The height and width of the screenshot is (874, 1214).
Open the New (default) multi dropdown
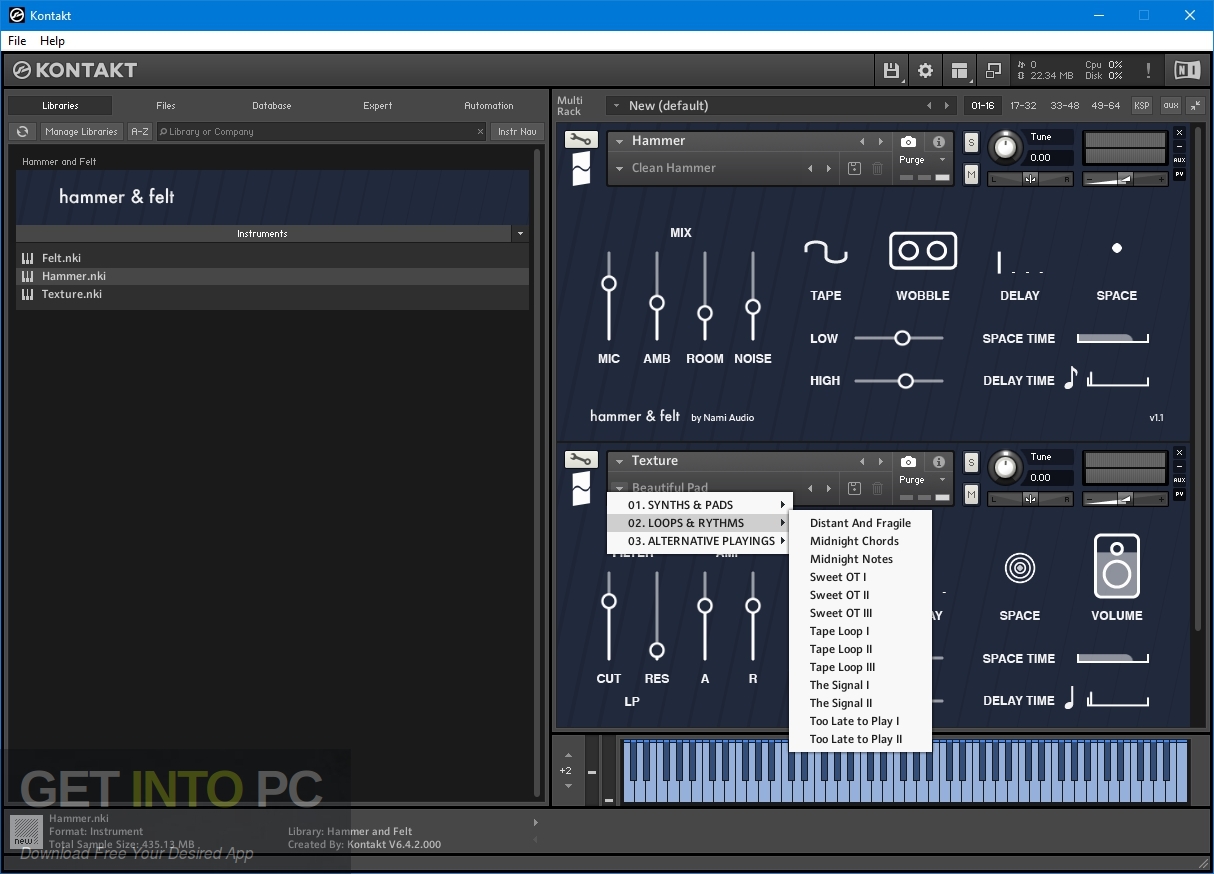click(x=617, y=106)
